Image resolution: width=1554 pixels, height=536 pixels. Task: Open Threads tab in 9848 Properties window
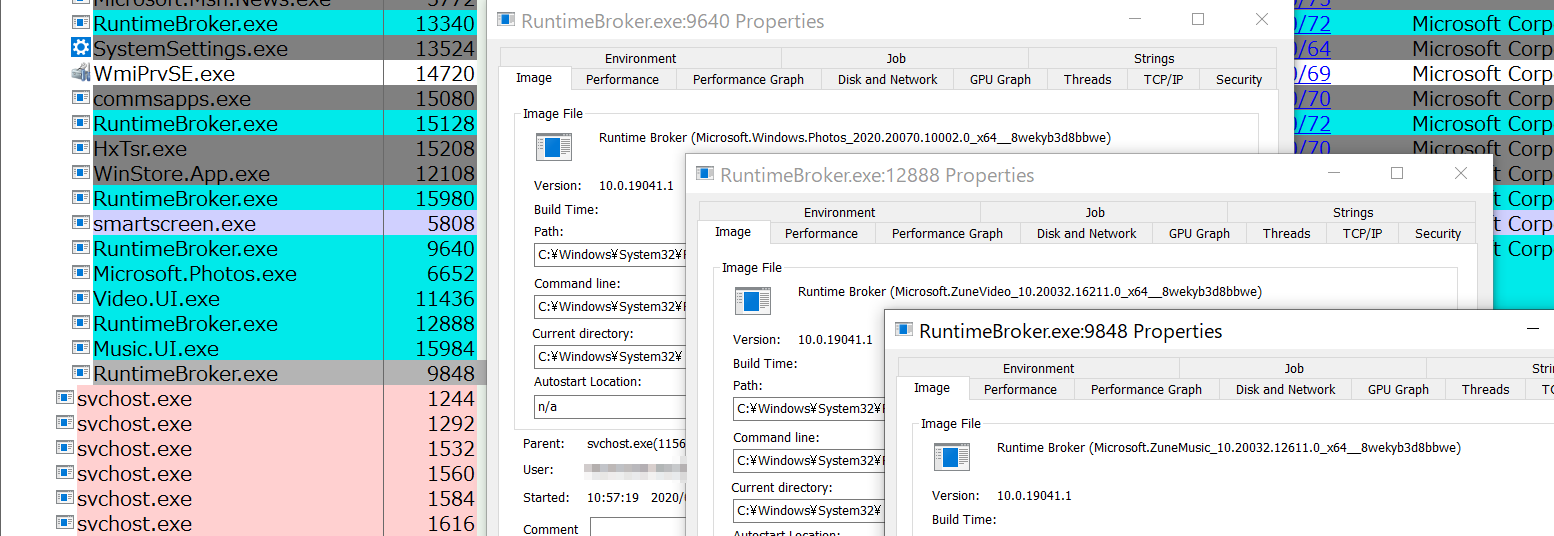click(1485, 389)
